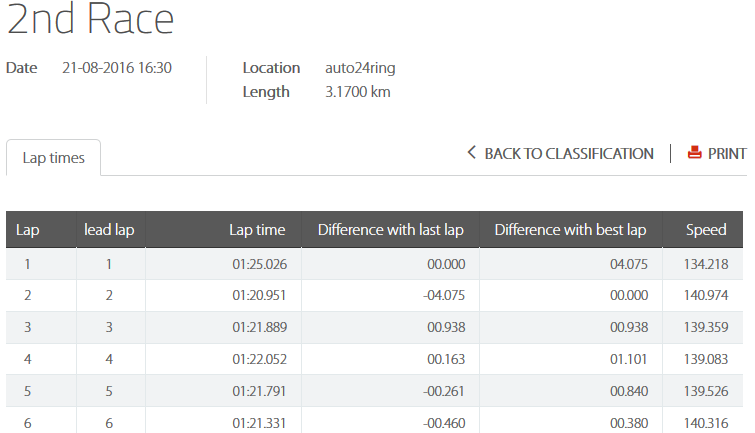Select lap time 01:25.026 cell
The height and width of the screenshot is (433, 755).
pyautogui.click(x=259, y=264)
